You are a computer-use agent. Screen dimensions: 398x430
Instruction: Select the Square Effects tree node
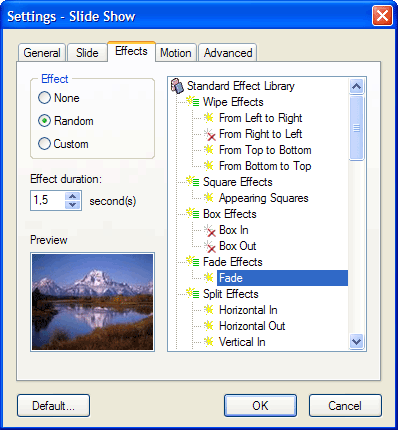point(238,182)
